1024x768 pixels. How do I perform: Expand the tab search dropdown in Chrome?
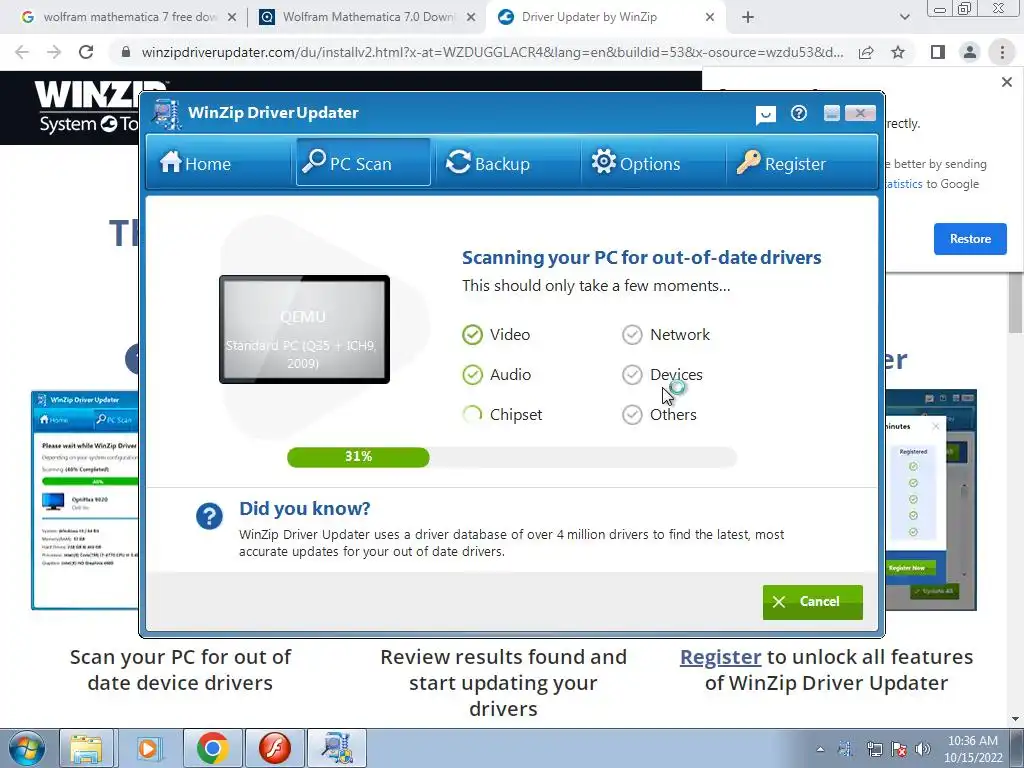click(904, 17)
